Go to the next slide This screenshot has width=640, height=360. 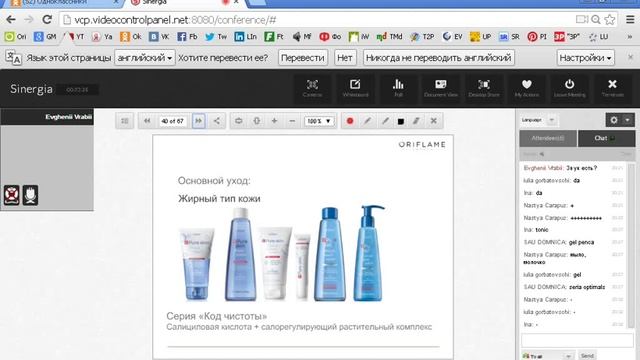pyautogui.click(x=198, y=121)
